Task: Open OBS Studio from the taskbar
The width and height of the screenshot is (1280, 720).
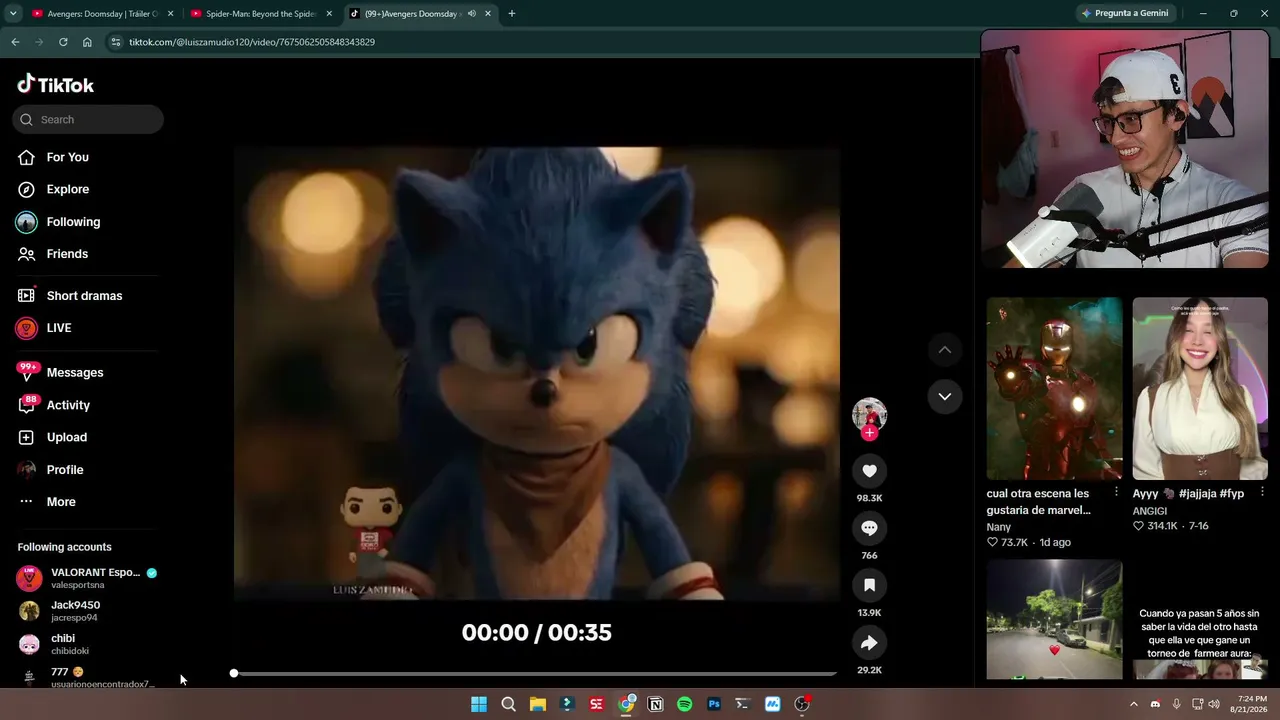Action: tap(802, 704)
